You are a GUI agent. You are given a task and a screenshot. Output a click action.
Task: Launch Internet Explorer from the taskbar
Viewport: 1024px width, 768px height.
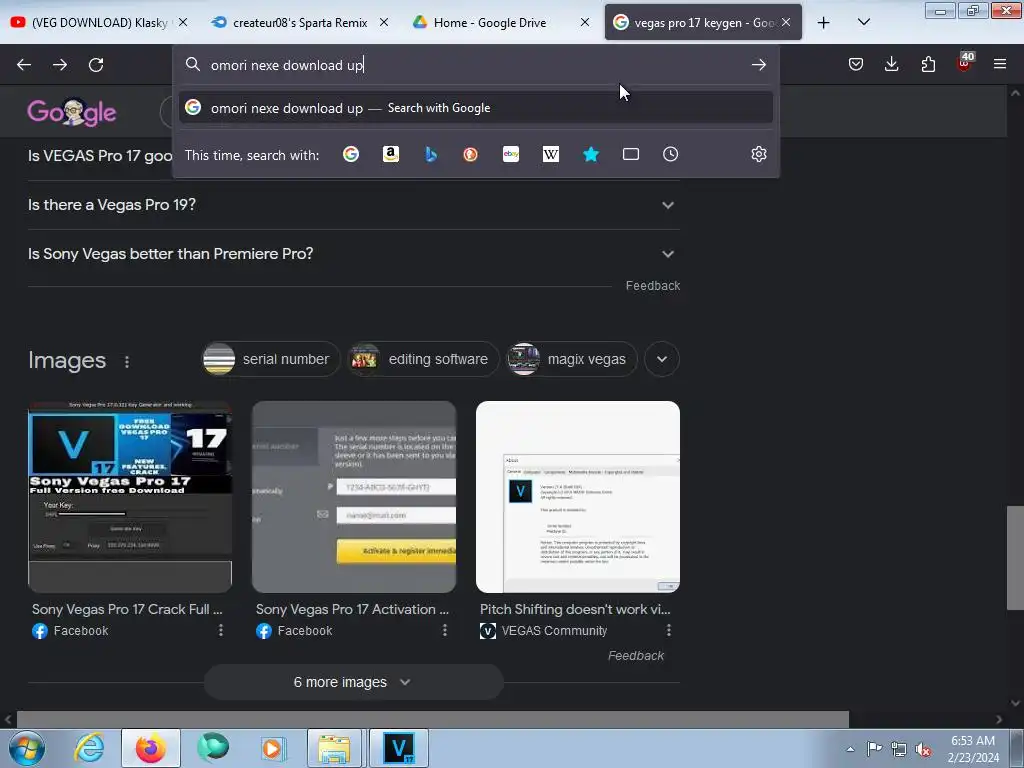89,748
